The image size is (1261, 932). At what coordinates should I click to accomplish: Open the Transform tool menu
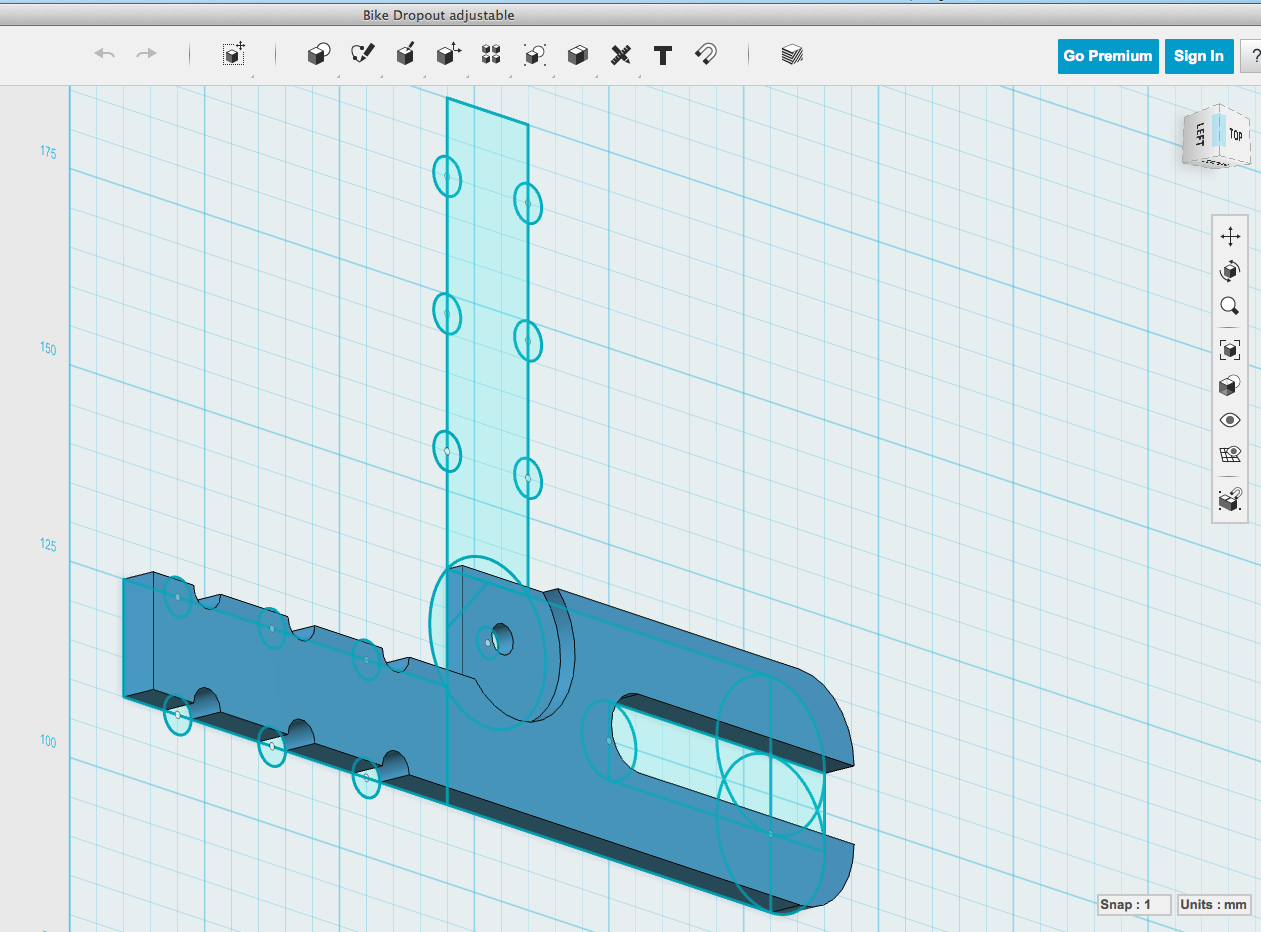click(x=234, y=54)
